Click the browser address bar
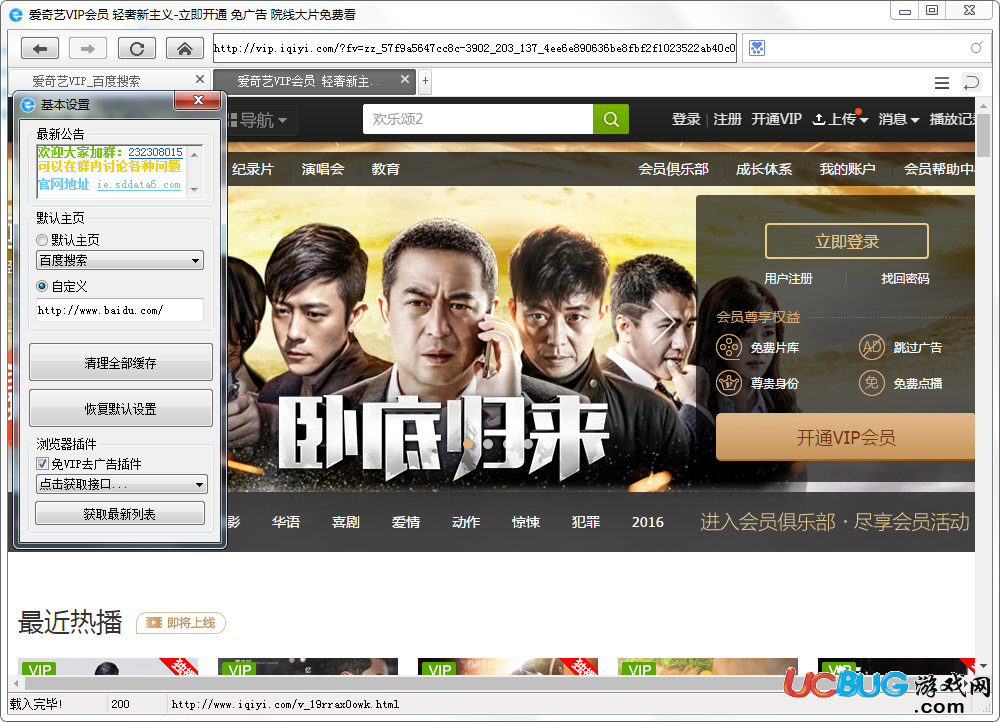The image size is (1000, 722). tap(474, 48)
